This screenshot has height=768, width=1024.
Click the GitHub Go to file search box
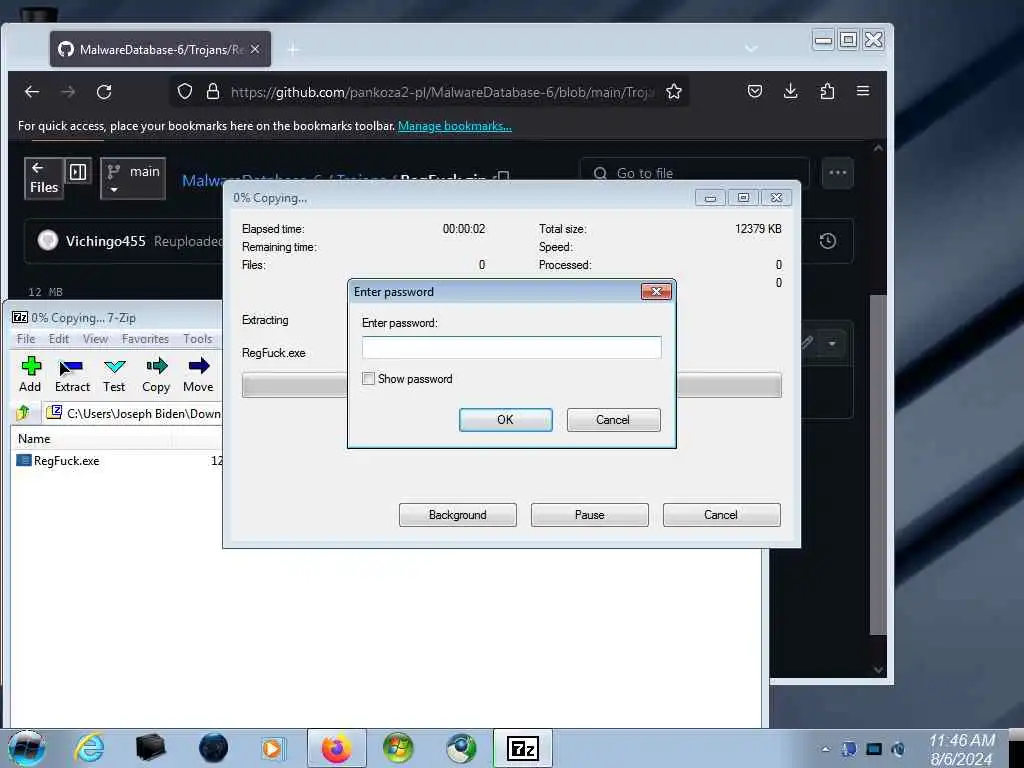pyautogui.click(x=695, y=173)
